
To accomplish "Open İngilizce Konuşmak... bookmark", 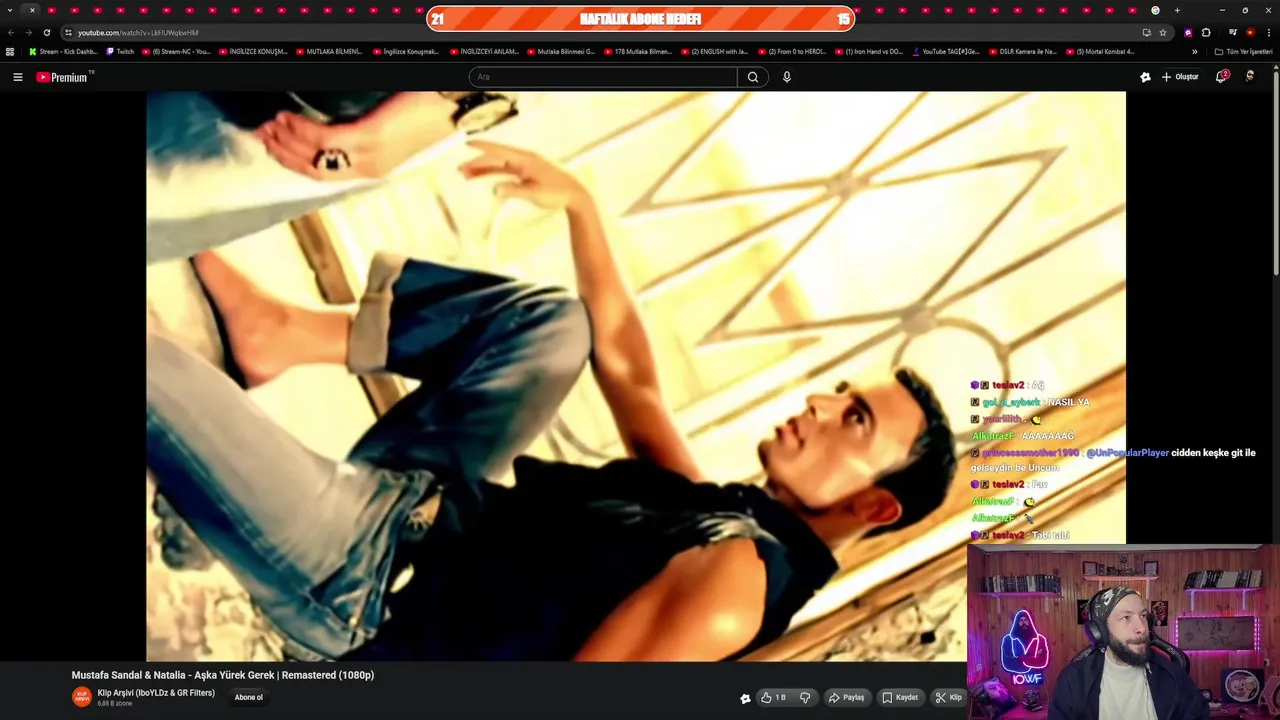I will point(407,51).
